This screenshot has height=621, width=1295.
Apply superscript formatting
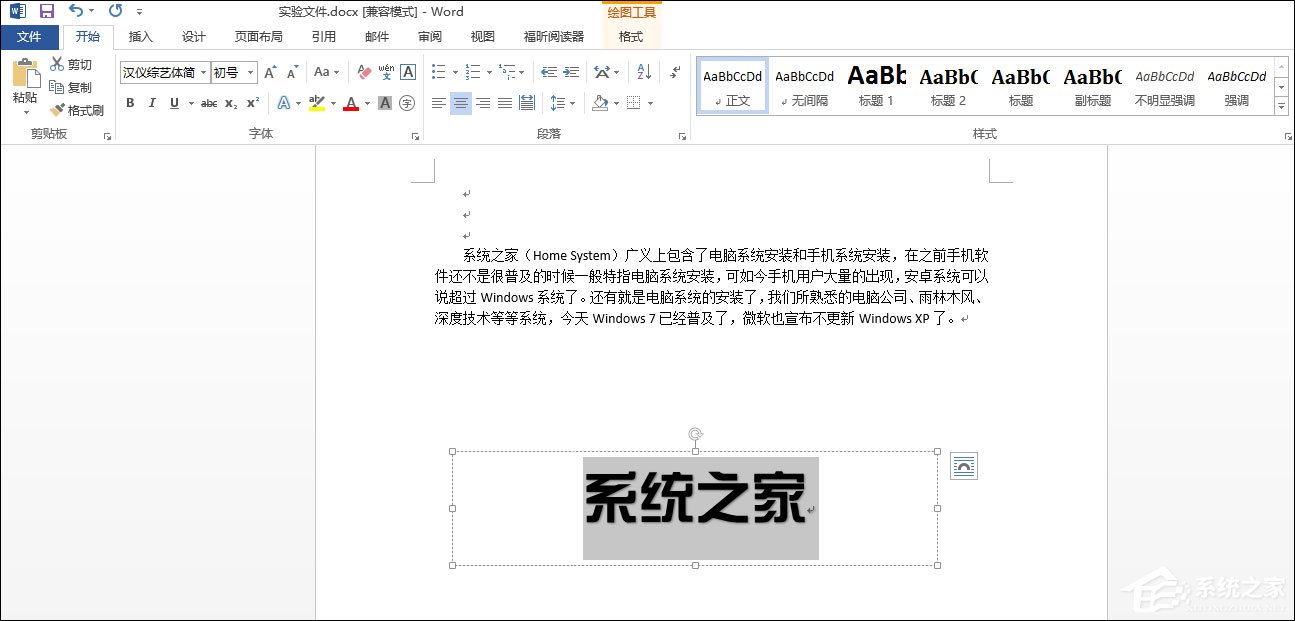(251, 103)
